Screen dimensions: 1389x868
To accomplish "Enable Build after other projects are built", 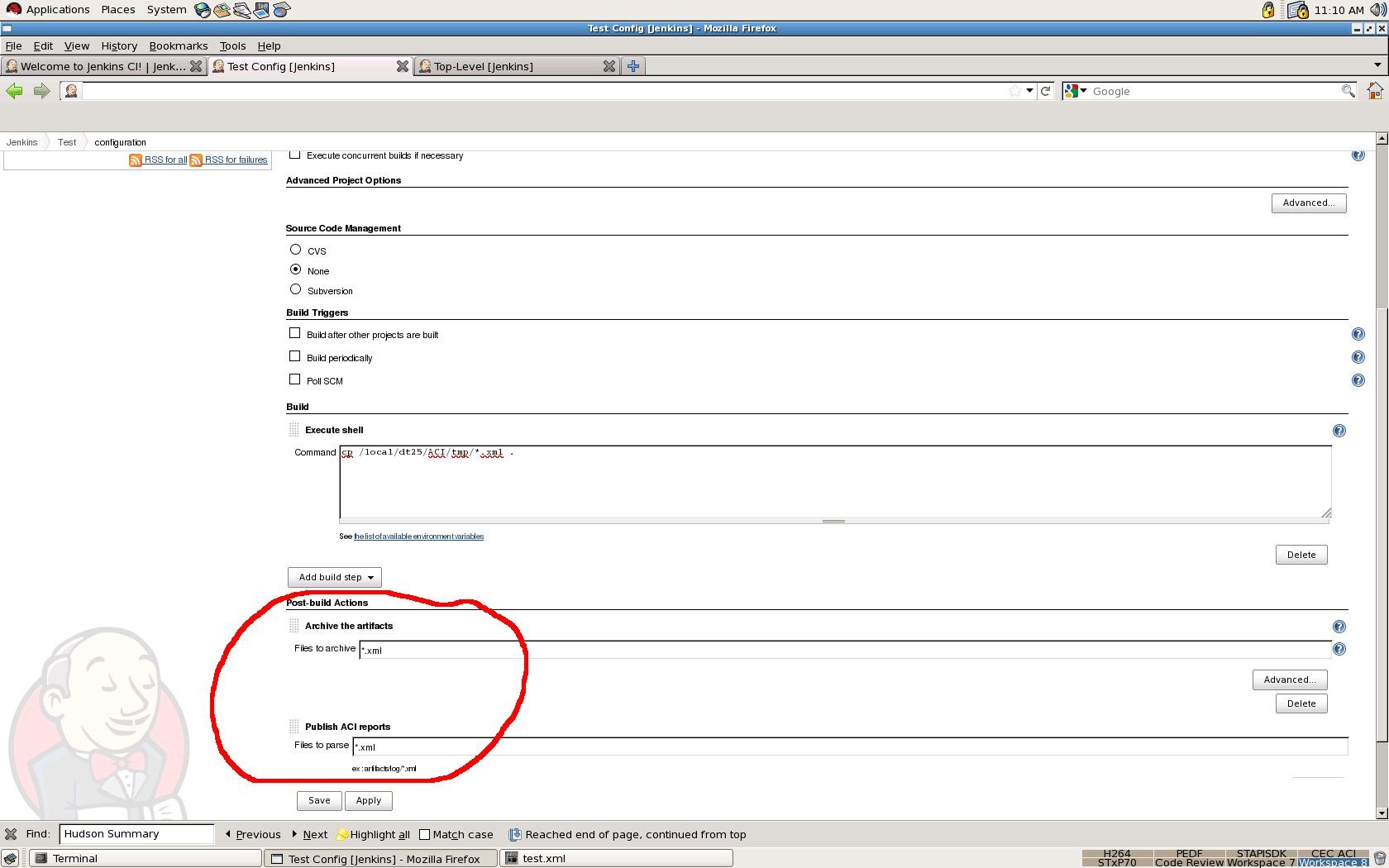I will pos(294,332).
